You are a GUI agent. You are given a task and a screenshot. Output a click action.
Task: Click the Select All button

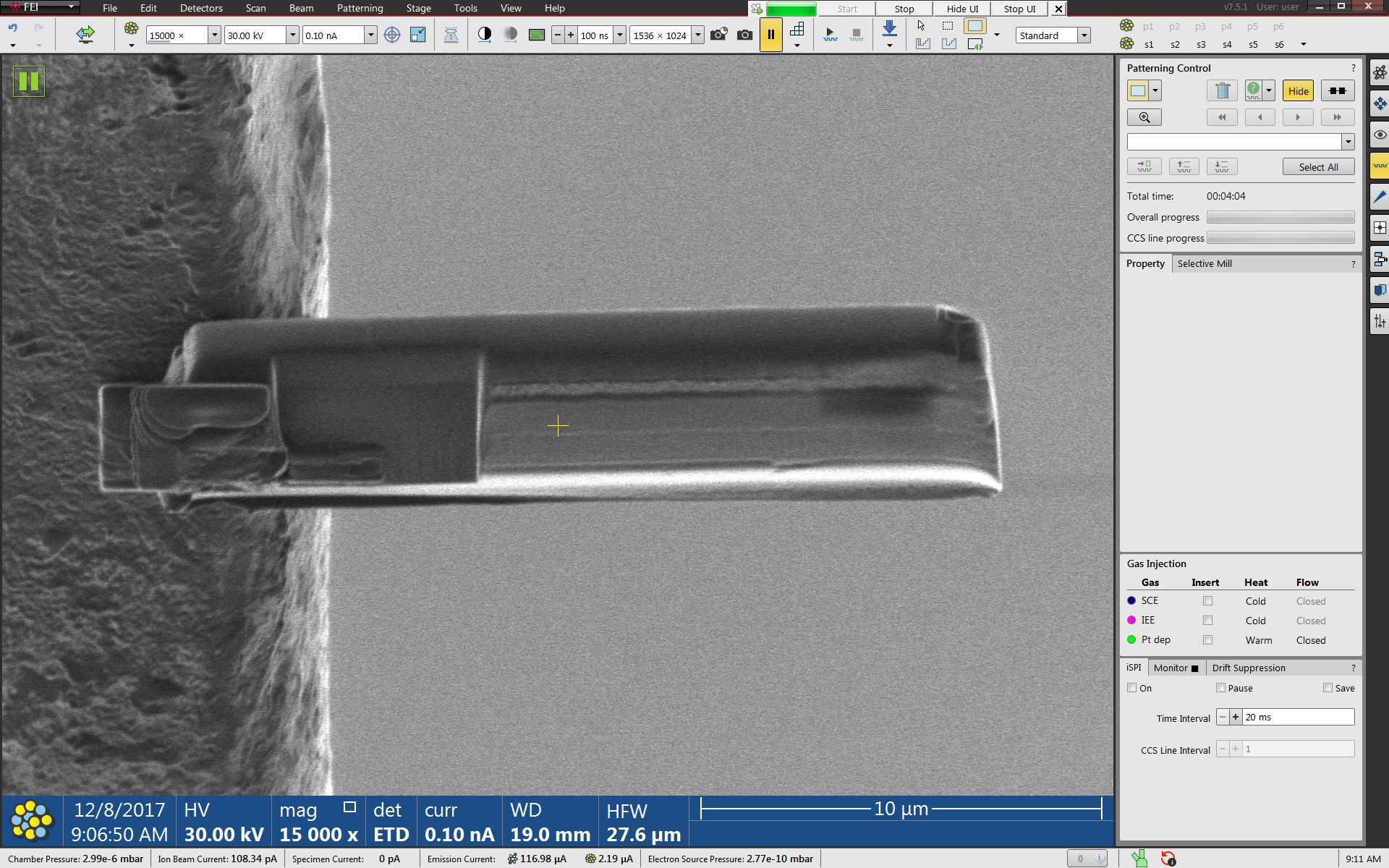coord(1317,167)
